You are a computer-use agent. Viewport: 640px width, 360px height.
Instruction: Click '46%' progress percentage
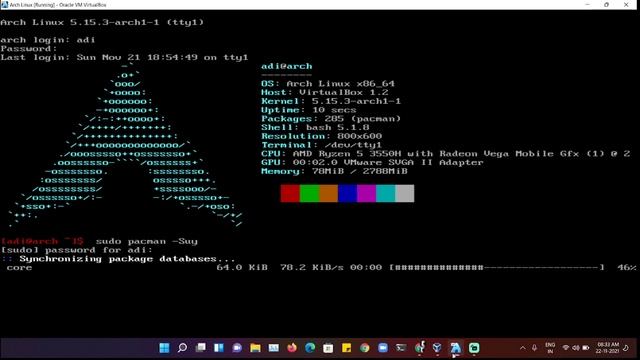tap(627, 268)
